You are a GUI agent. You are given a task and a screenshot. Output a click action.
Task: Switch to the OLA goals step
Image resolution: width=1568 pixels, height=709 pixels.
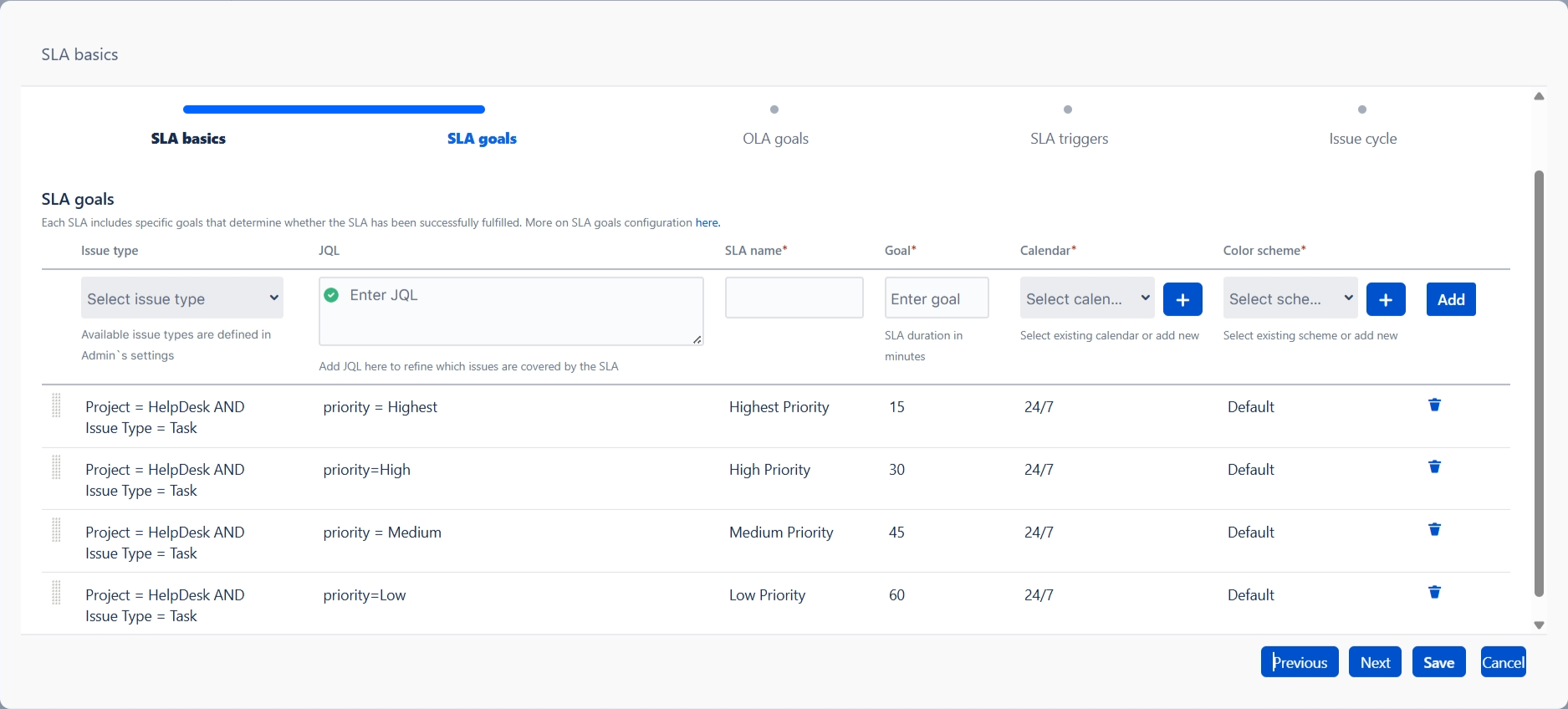[x=775, y=139]
